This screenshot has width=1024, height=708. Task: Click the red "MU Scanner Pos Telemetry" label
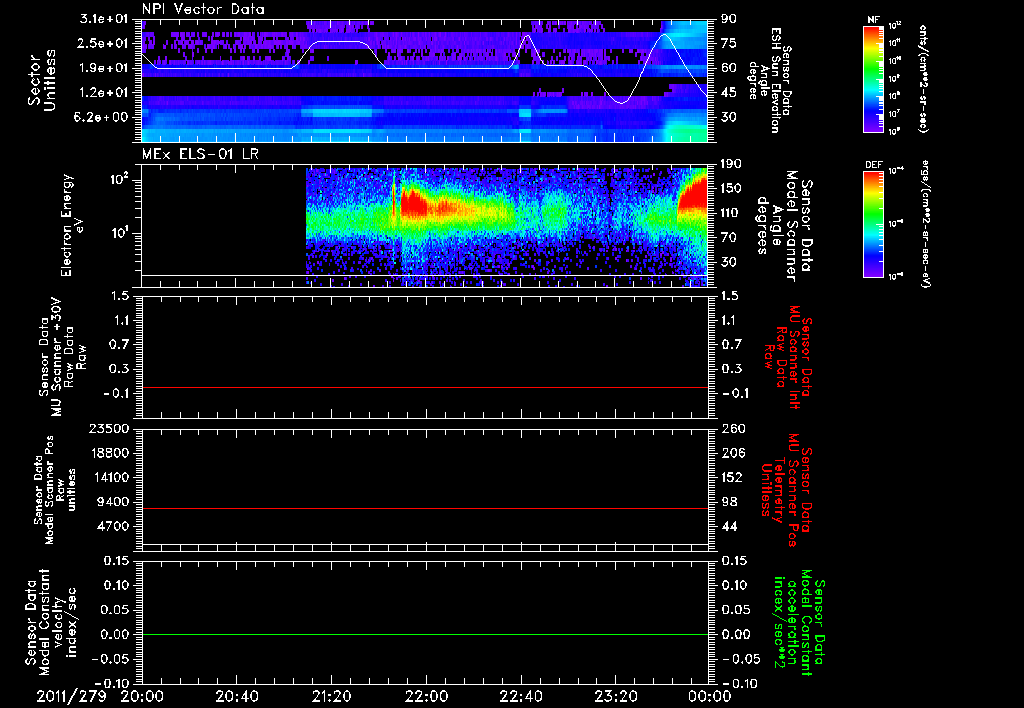pyautogui.click(x=788, y=490)
